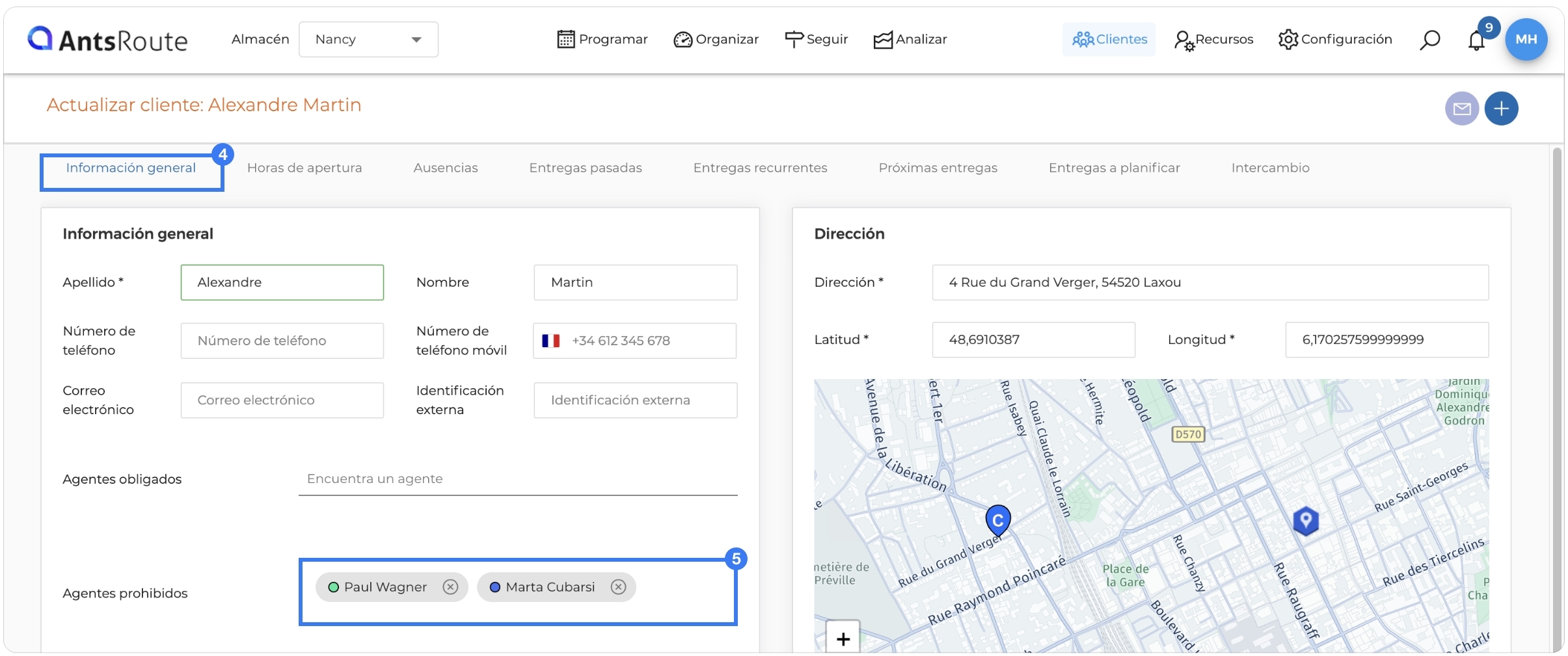
Task: Click the Programar calendar icon
Action: 566,39
